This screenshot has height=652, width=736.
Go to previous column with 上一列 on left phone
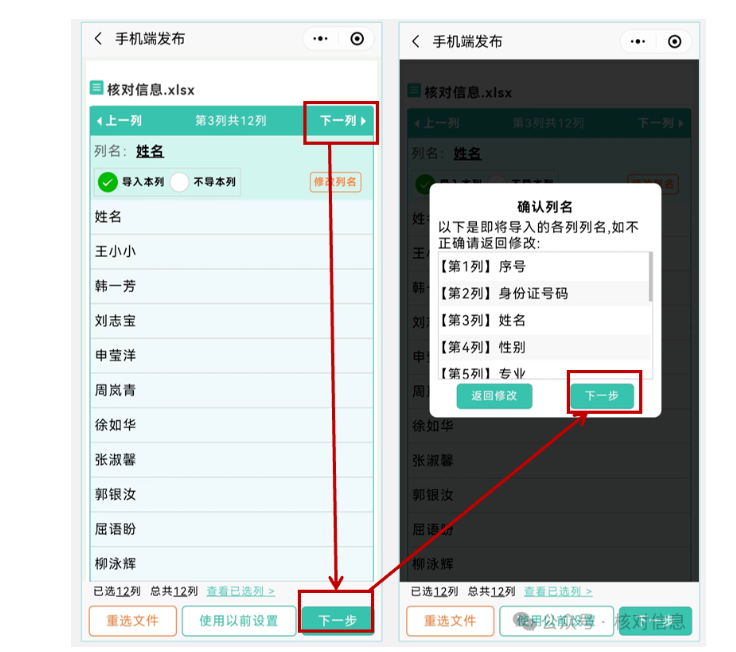119,121
